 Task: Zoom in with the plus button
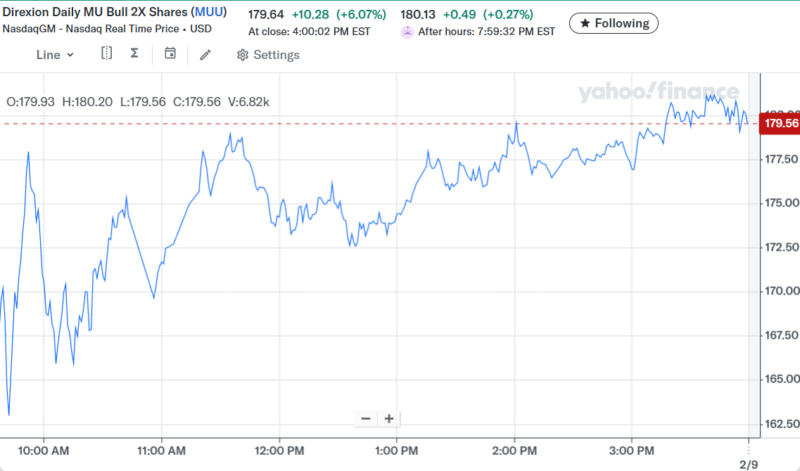click(389, 419)
